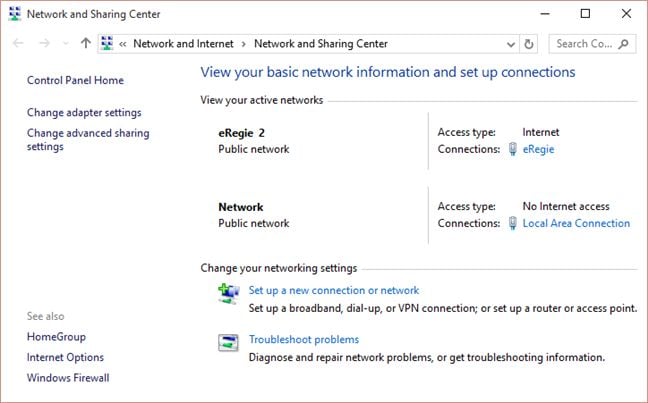The height and width of the screenshot is (403, 648).
Task: Go up one level with Up arrow
Action: (x=86, y=43)
